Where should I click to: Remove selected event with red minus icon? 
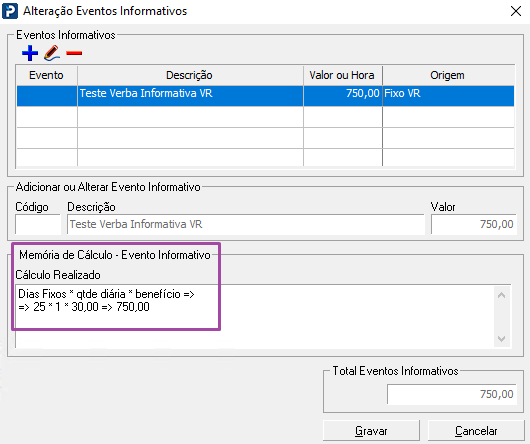tap(74, 53)
